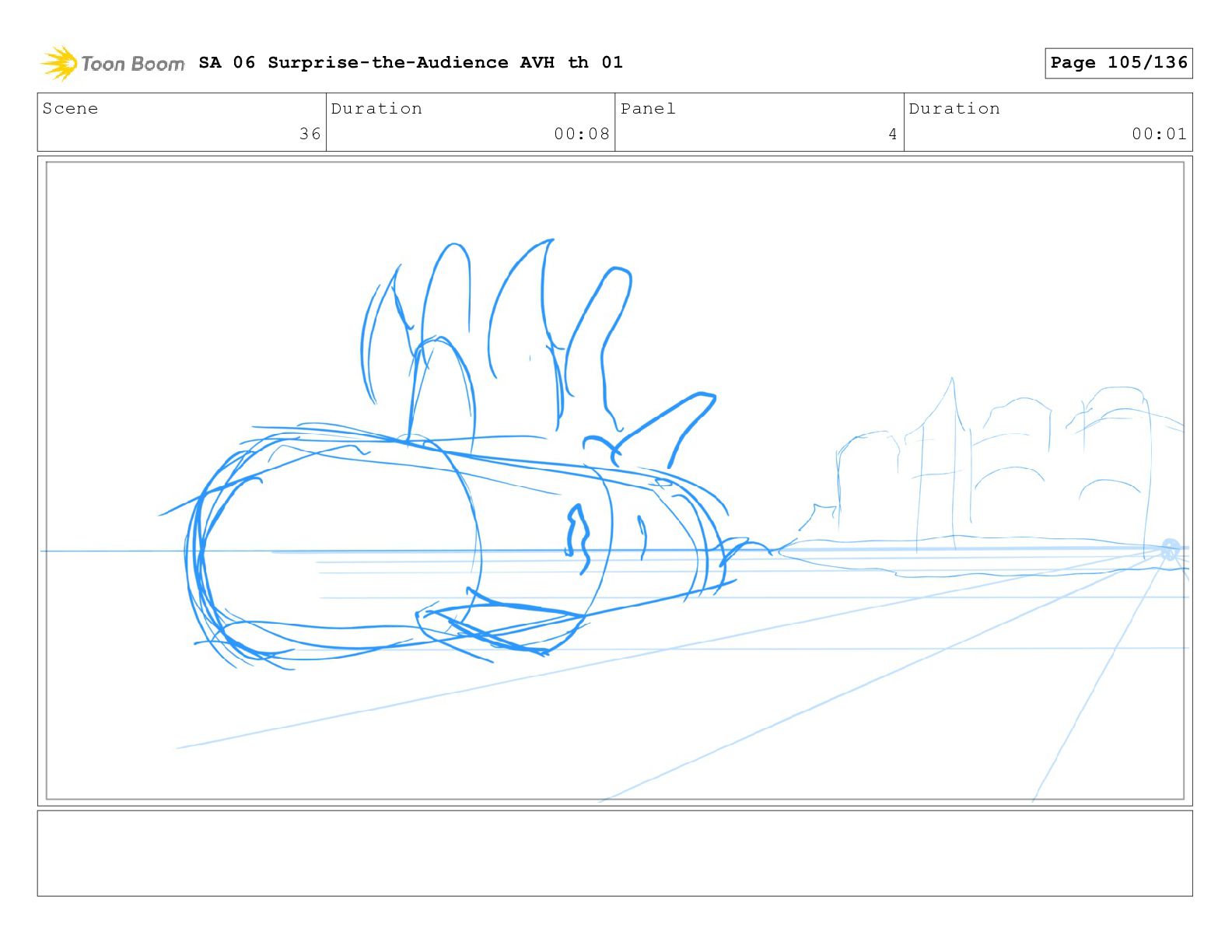Click the Toon Boom logo

pos(113,63)
